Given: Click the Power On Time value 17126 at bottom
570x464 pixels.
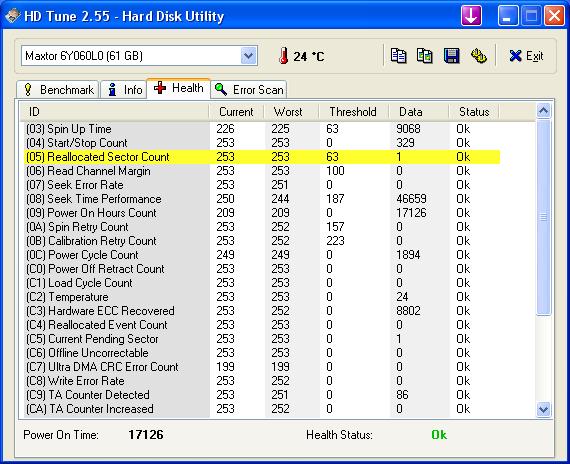Looking at the screenshot, I should click(146, 435).
